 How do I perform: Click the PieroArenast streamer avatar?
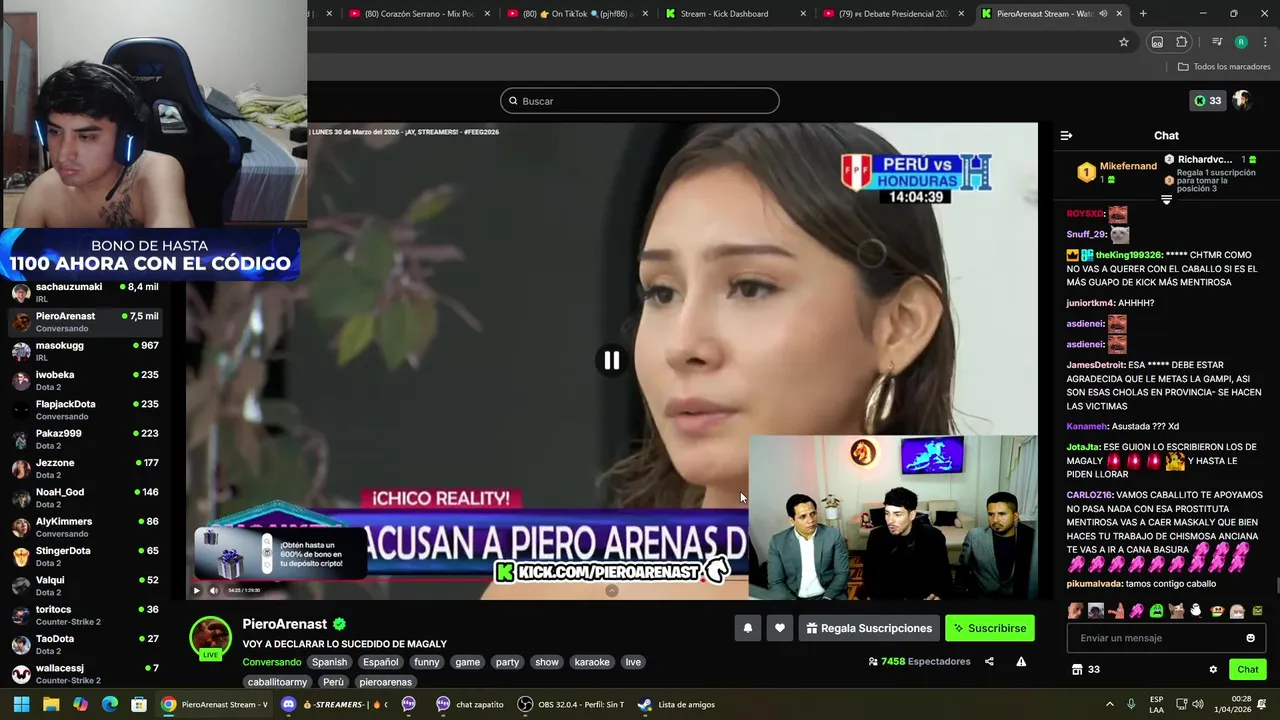pos(211,638)
